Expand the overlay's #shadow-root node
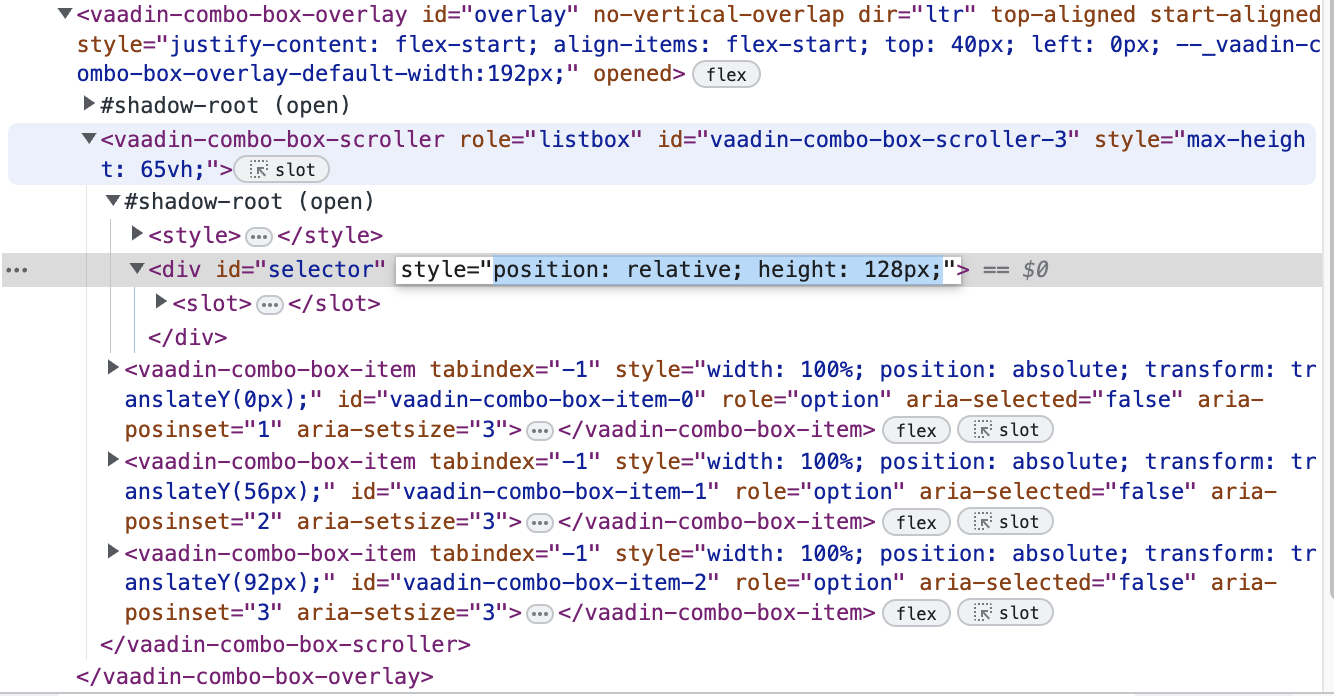1334x696 pixels. pyautogui.click(x=90, y=105)
